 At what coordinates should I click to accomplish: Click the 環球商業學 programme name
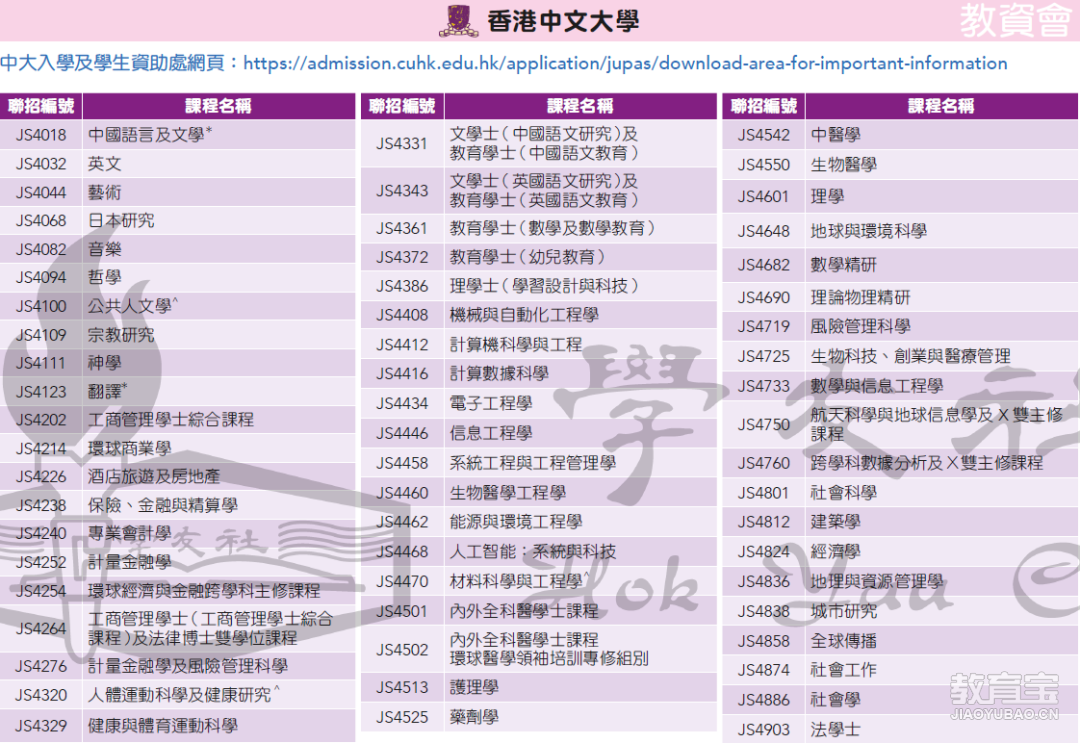click(x=129, y=448)
